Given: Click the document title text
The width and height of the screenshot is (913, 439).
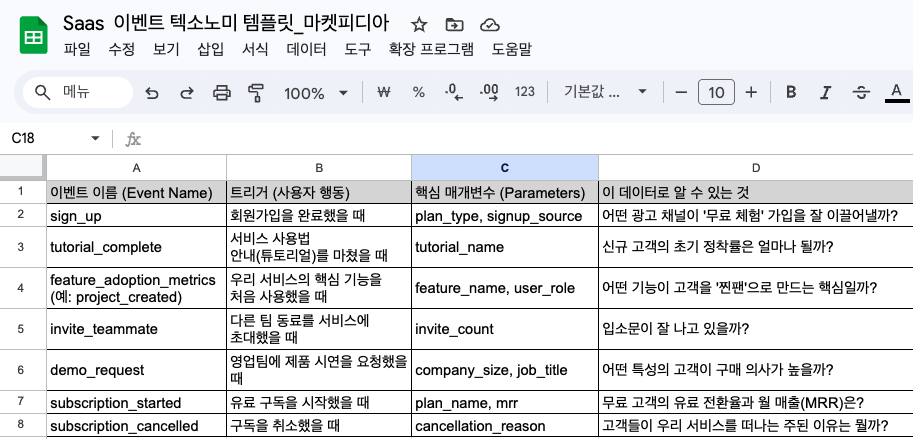Looking at the screenshot, I should (226, 23).
